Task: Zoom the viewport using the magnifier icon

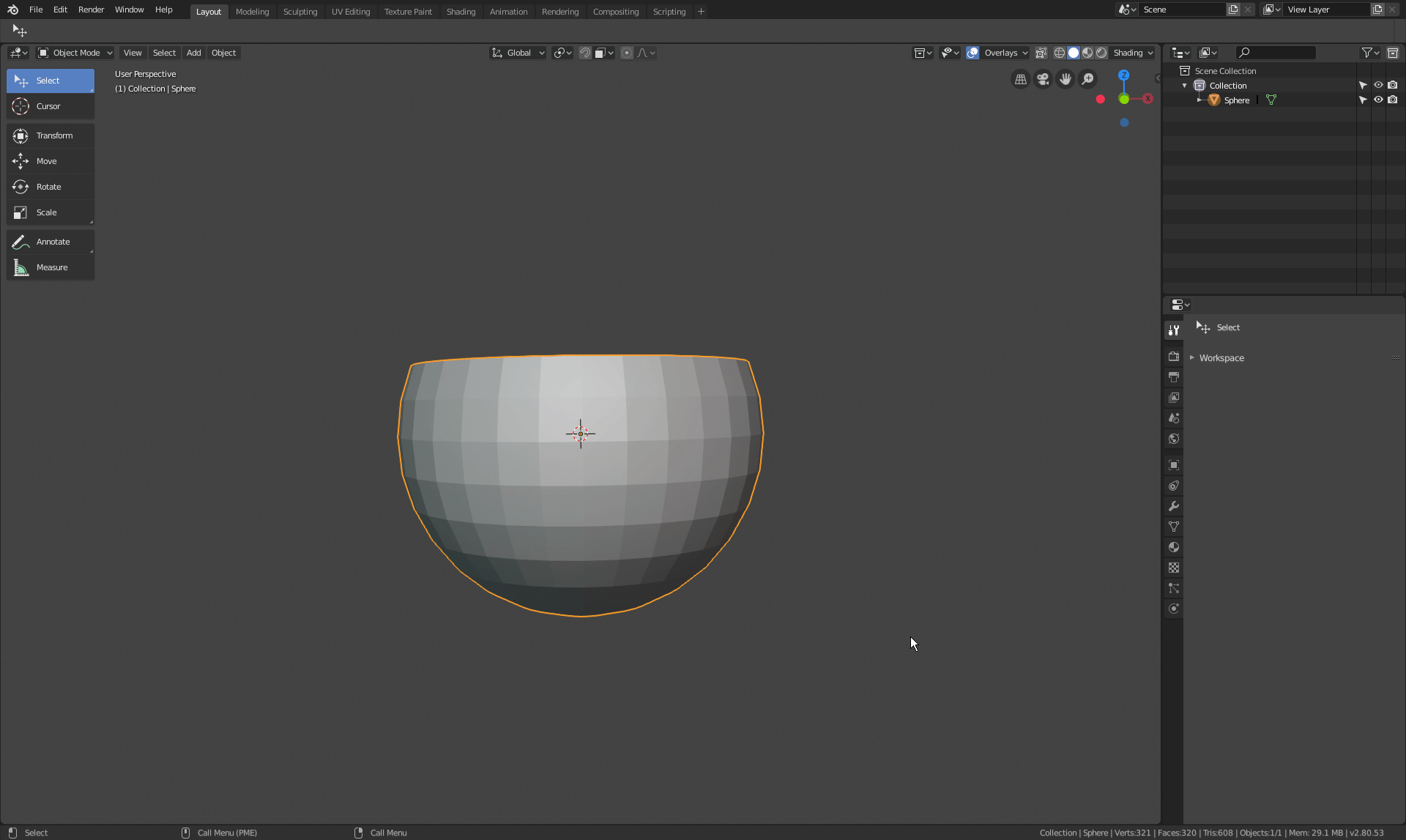Action: pyautogui.click(x=1089, y=78)
